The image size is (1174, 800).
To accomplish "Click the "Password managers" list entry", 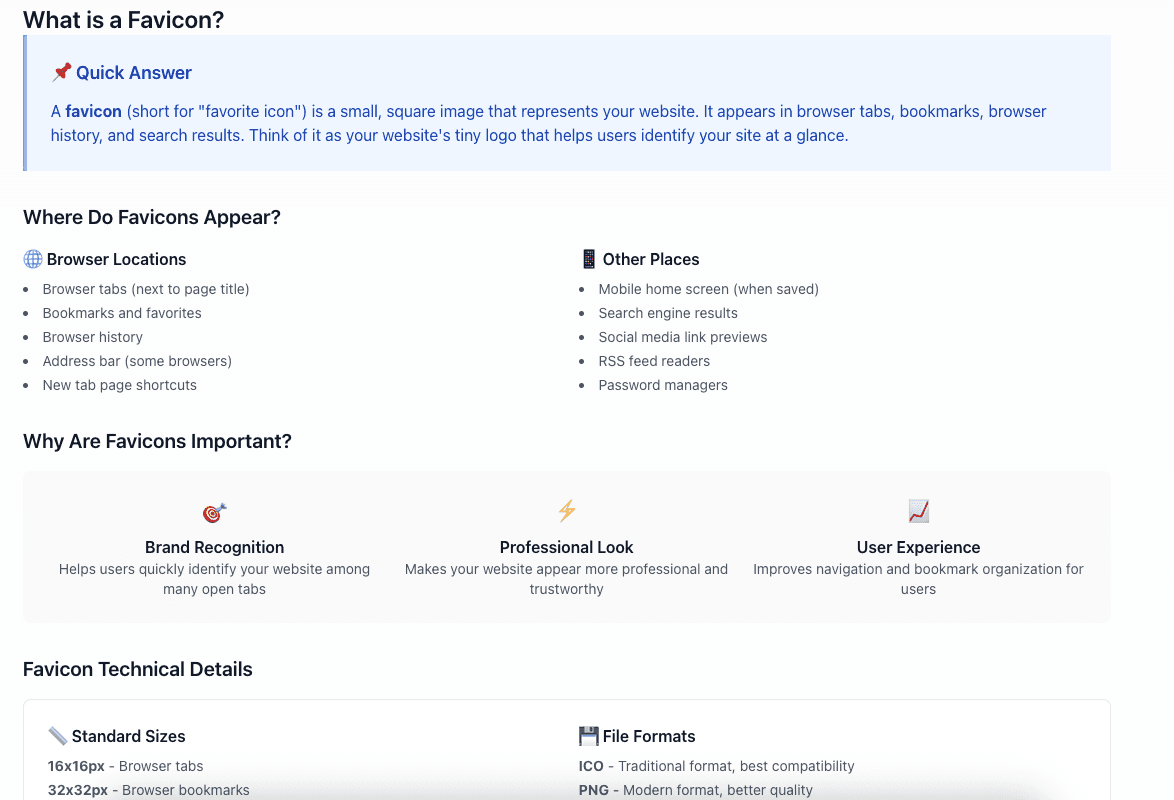I will point(663,385).
